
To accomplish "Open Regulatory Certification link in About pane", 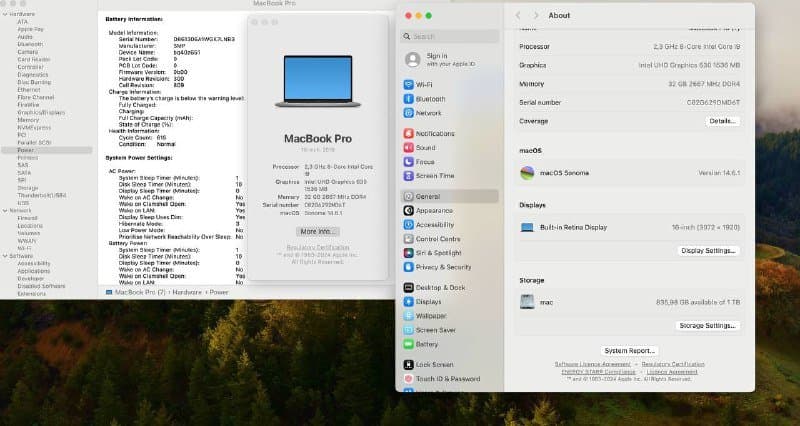I will pyautogui.click(x=673, y=364).
